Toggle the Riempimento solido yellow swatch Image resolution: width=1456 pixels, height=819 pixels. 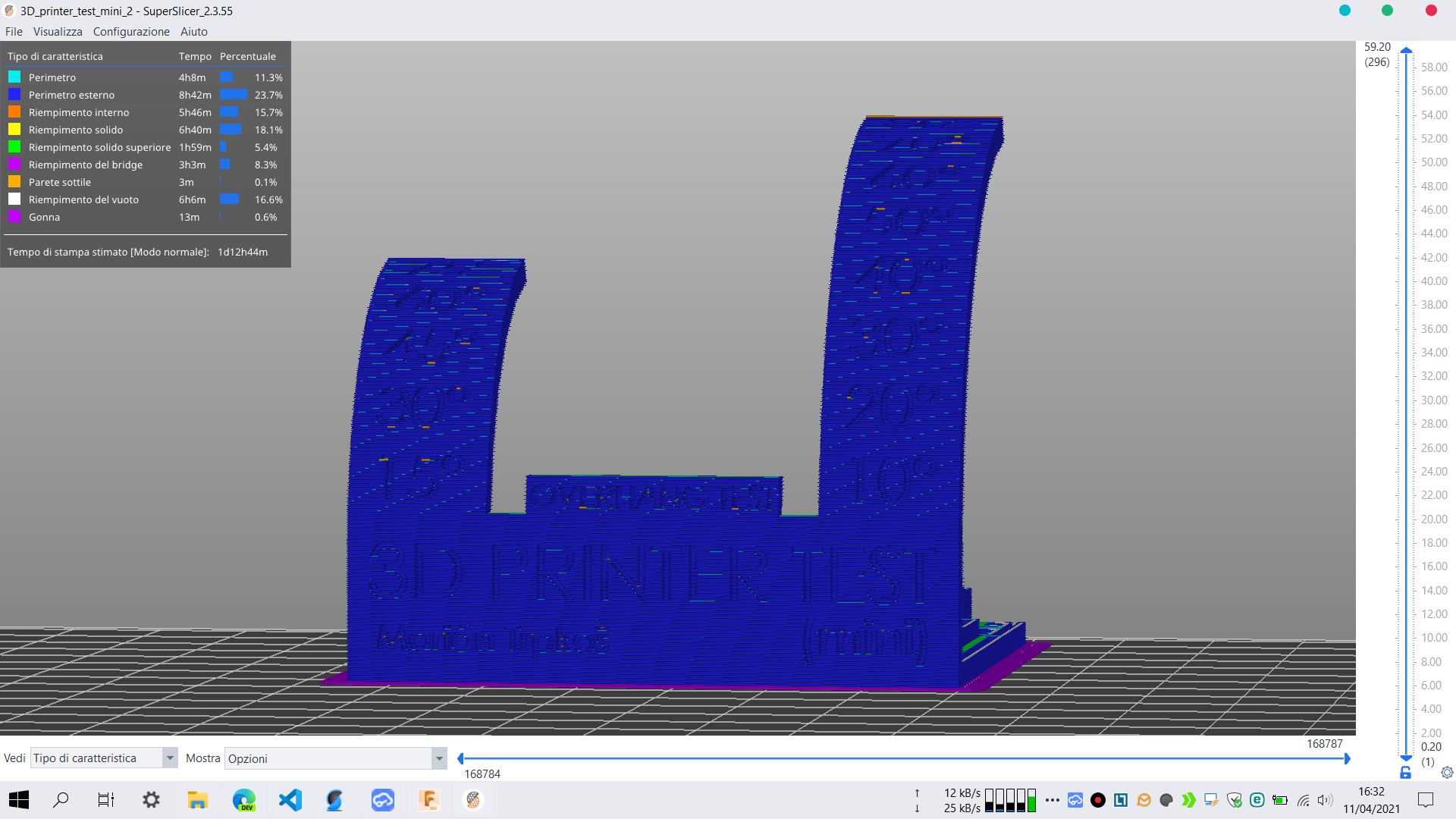click(14, 129)
